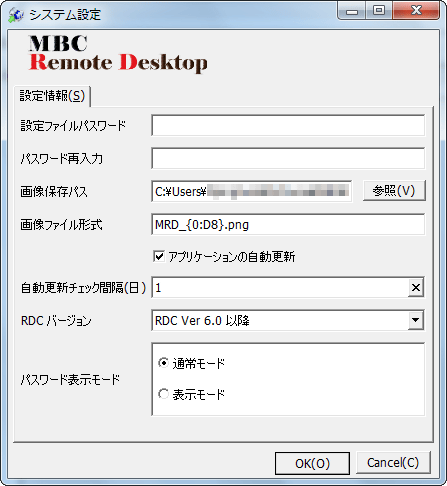This screenshot has height=486, width=447.
Task: Click the 画像ファイル形式 field showing MRD_{0:D8}.png
Action: 288,225
